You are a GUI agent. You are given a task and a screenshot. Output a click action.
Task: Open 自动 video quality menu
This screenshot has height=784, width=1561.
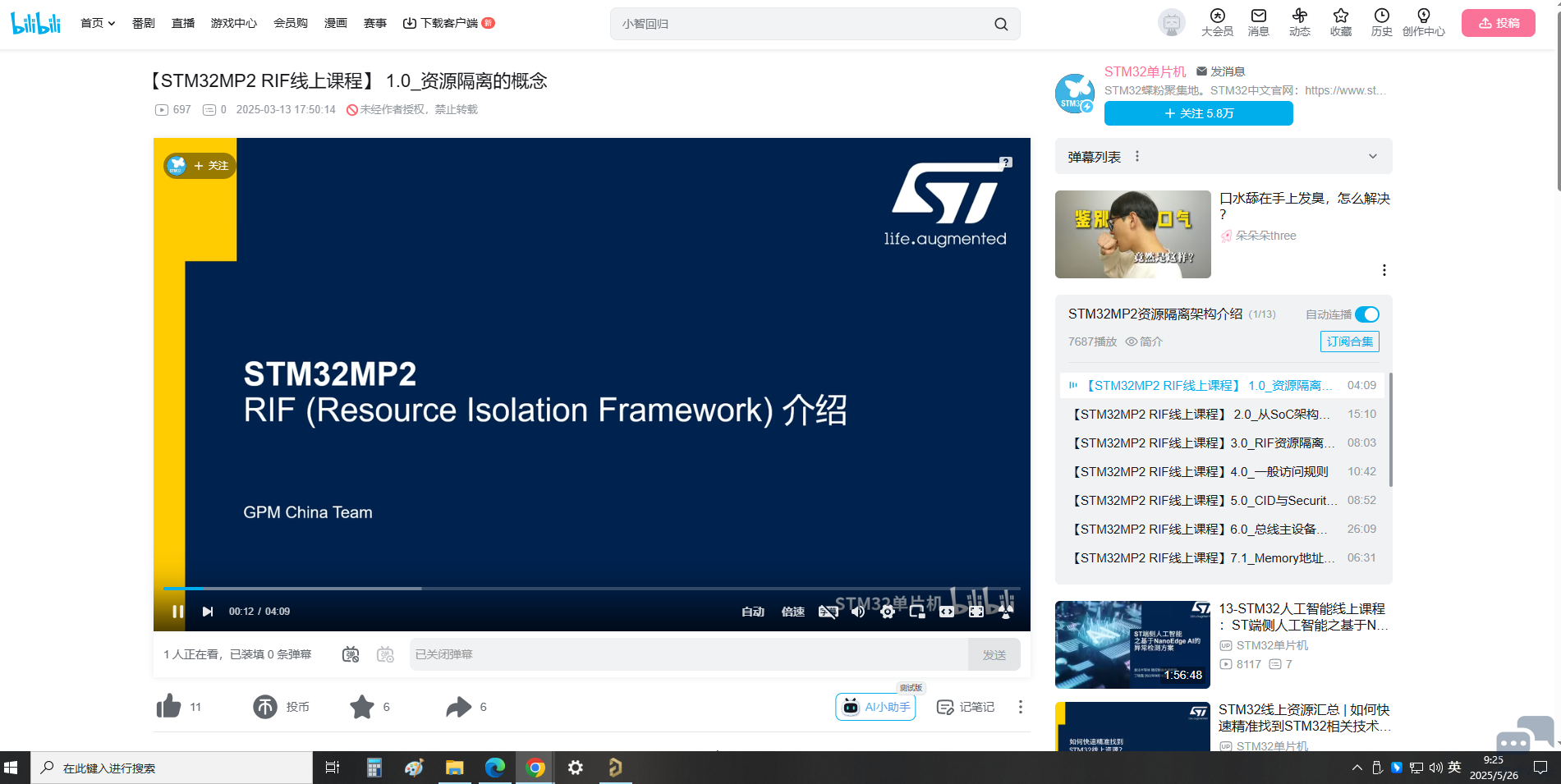point(753,612)
